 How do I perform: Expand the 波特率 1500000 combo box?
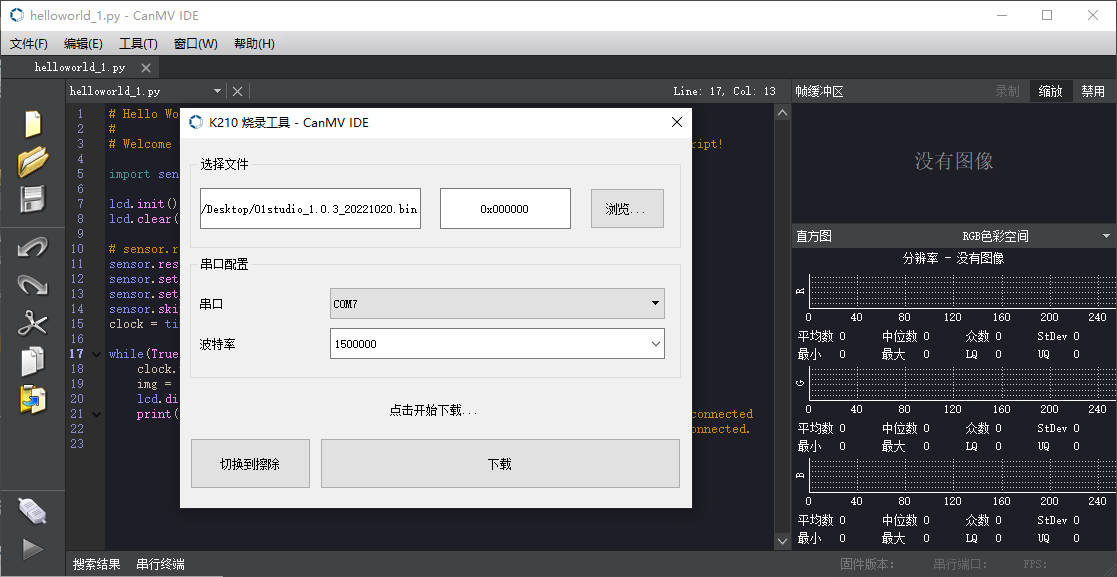[x=497, y=343]
